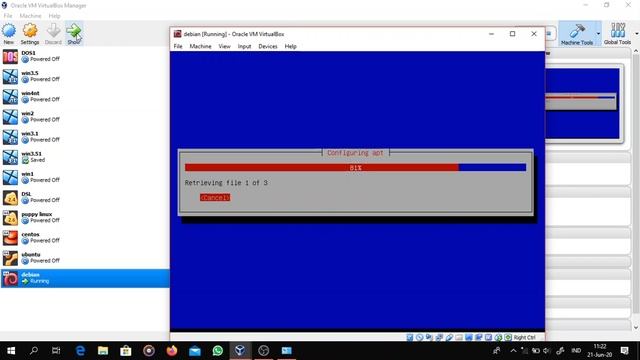Open Global Tools in VirtualBox Manager
This screenshot has height=360, width=640.
point(617,33)
